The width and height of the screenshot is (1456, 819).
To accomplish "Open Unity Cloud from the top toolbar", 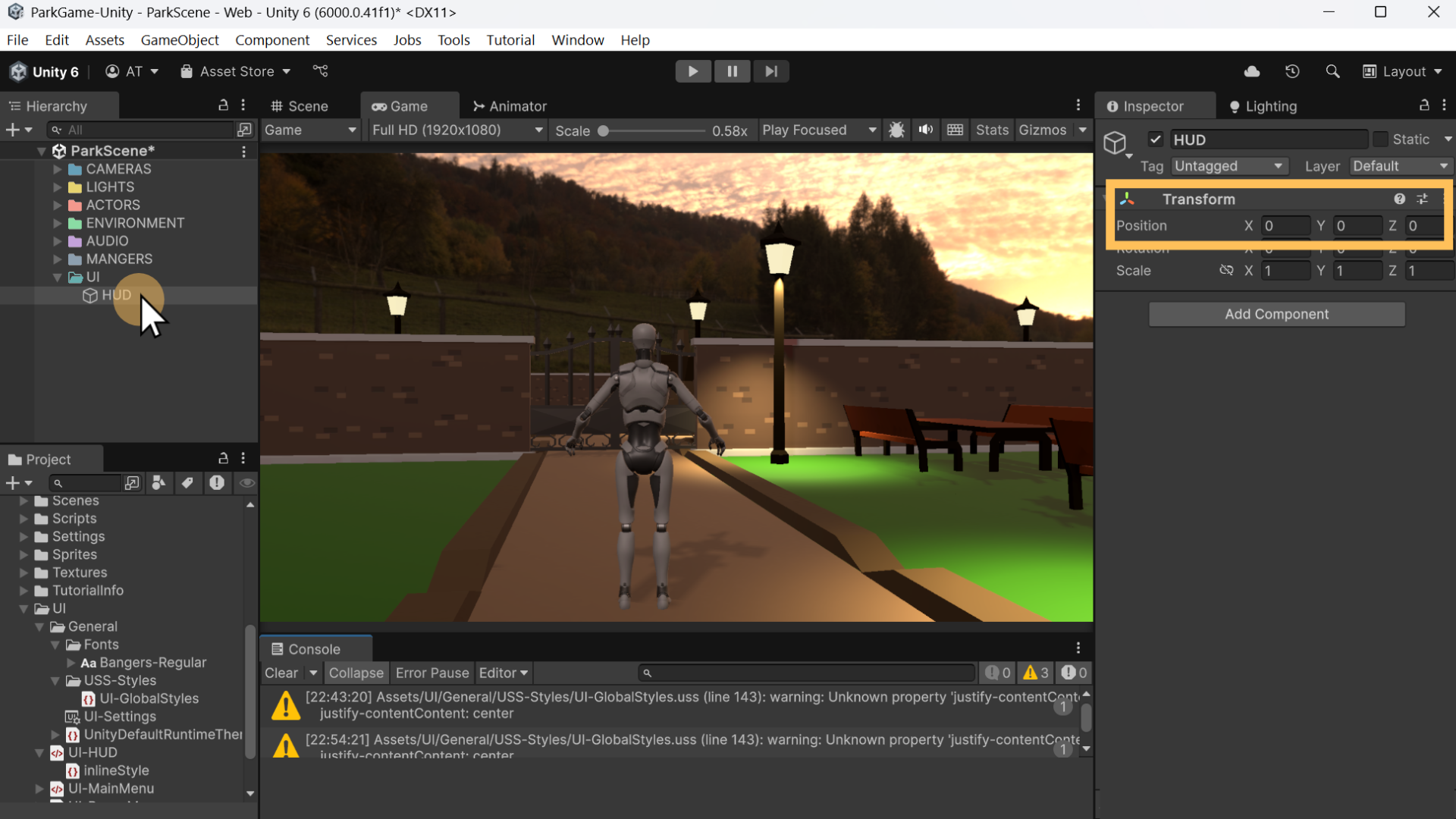I will 1252,71.
